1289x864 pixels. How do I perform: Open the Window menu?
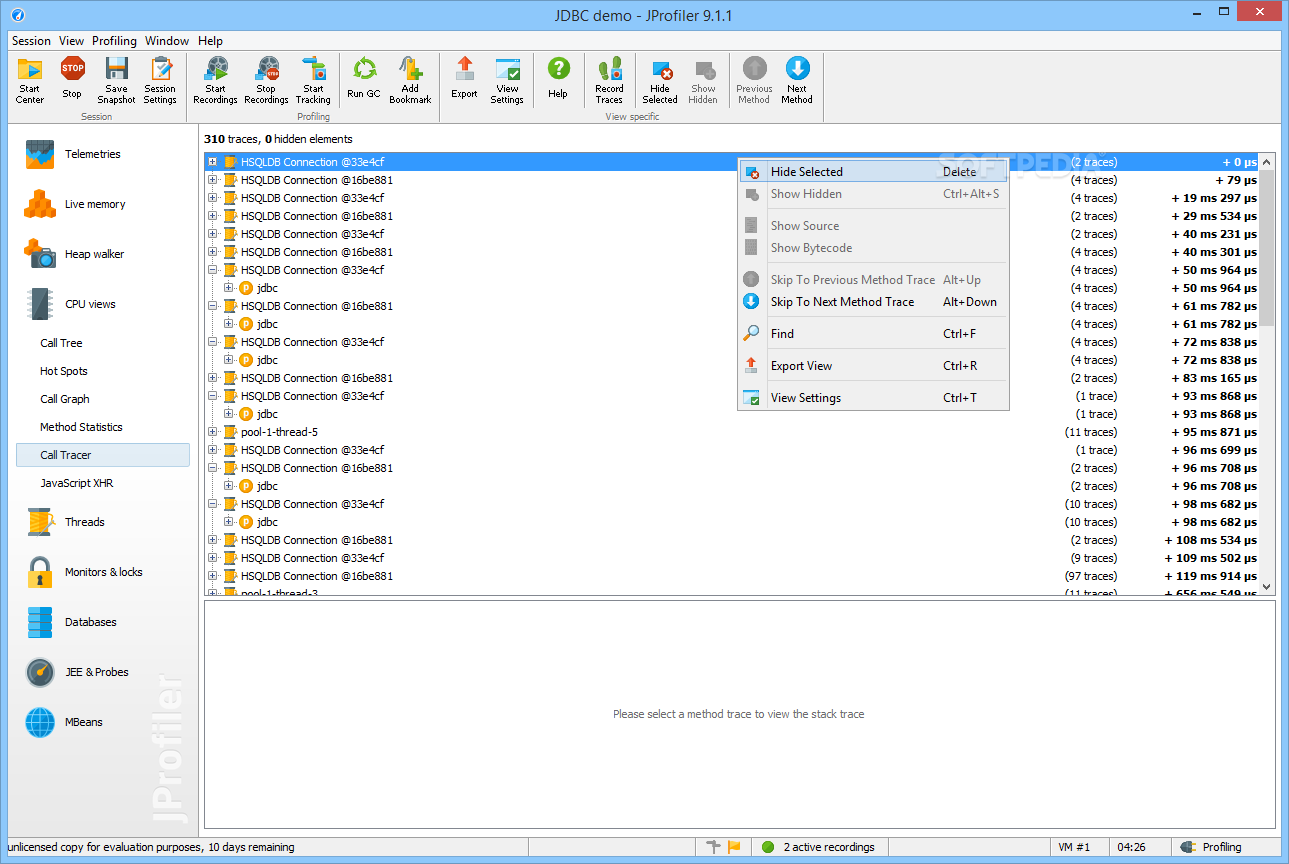(x=167, y=41)
